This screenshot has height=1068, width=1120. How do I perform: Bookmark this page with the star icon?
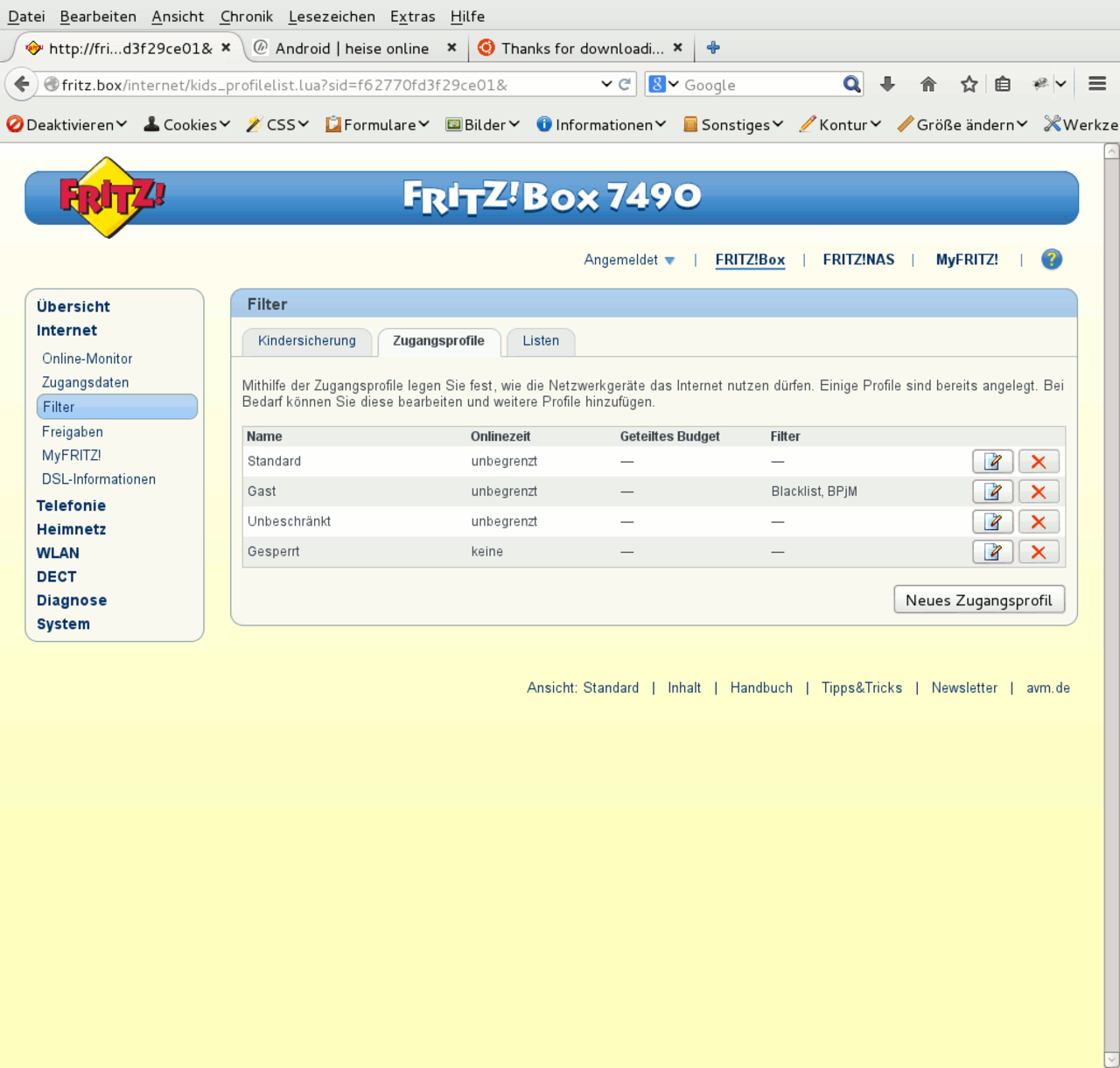969,84
